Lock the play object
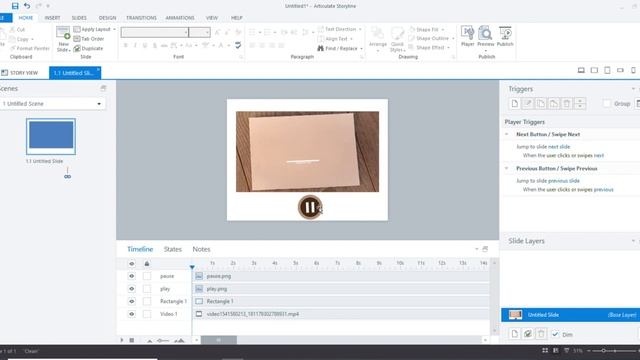640x360 pixels. click(x=147, y=289)
